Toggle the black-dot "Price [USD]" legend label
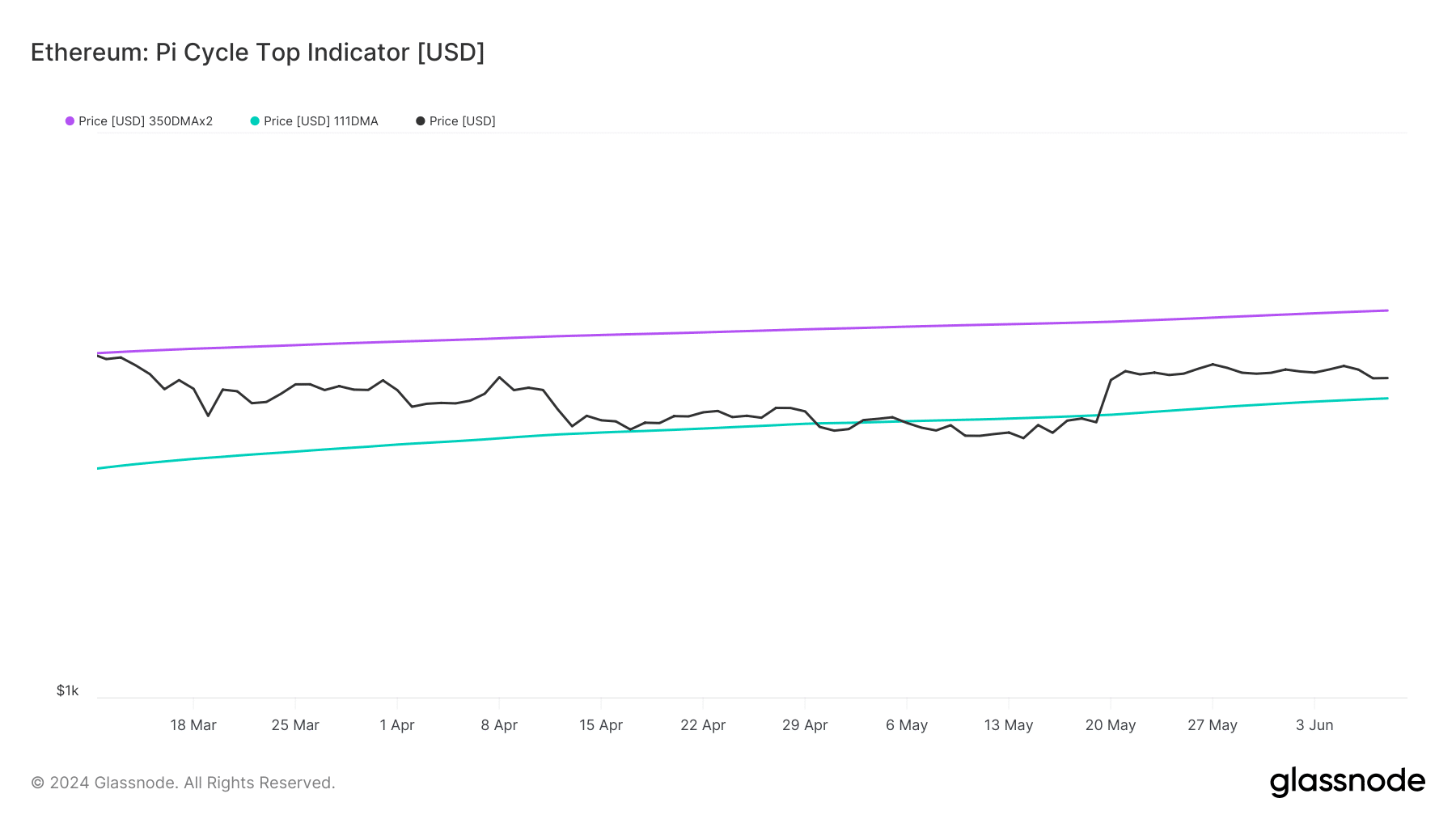This screenshot has height=819, width=1456. [x=462, y=121]
